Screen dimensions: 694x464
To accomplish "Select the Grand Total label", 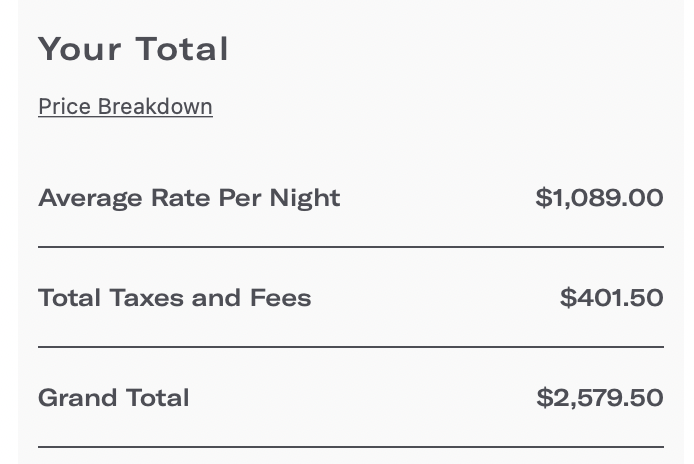I will point(114,398).
